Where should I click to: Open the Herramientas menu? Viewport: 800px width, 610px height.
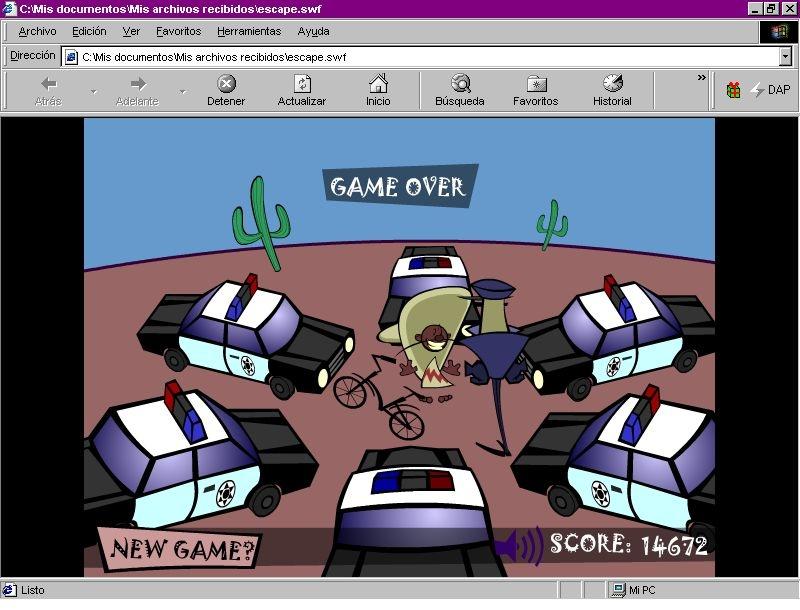[x=249, y=31]
